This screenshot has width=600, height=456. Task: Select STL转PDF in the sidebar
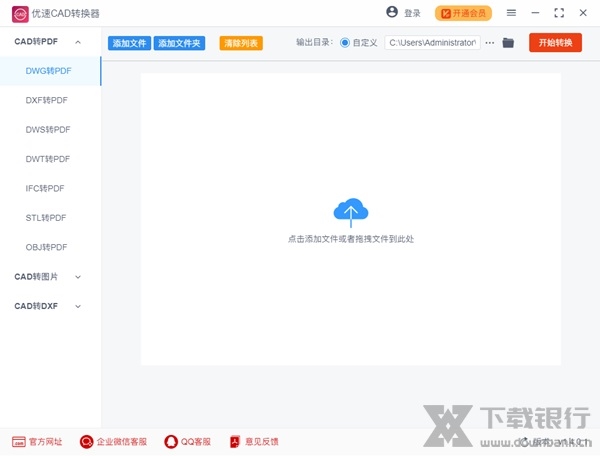pyautogui.click(x=46, y=218)
